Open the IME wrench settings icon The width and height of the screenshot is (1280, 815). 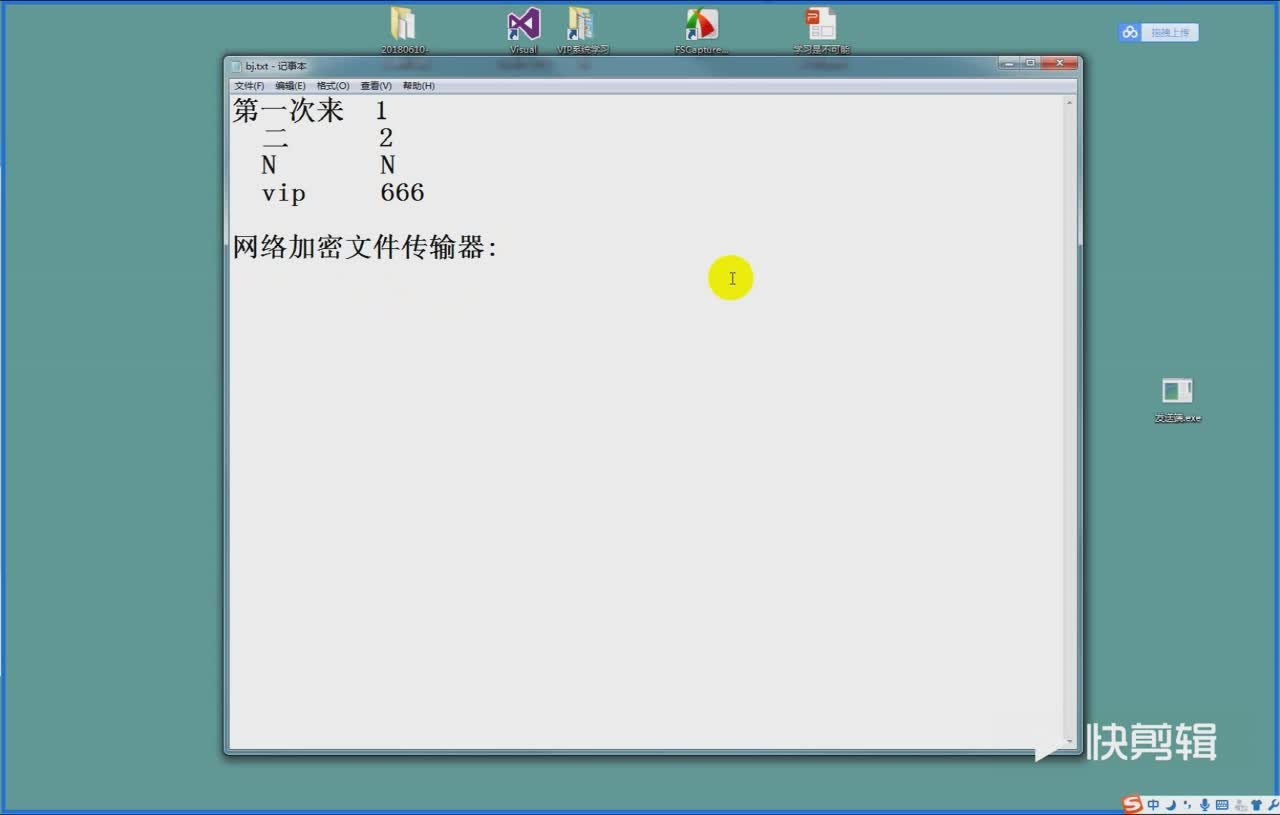pos(1273,804)
